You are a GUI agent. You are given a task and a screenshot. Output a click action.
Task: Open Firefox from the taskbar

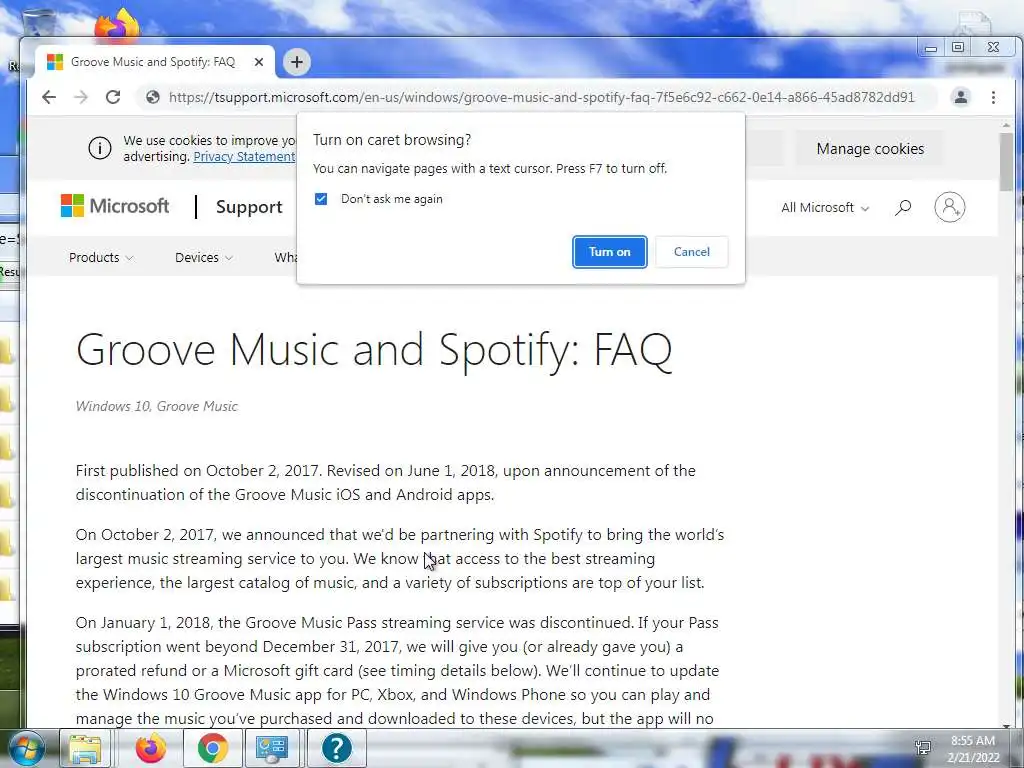point(150,748)
